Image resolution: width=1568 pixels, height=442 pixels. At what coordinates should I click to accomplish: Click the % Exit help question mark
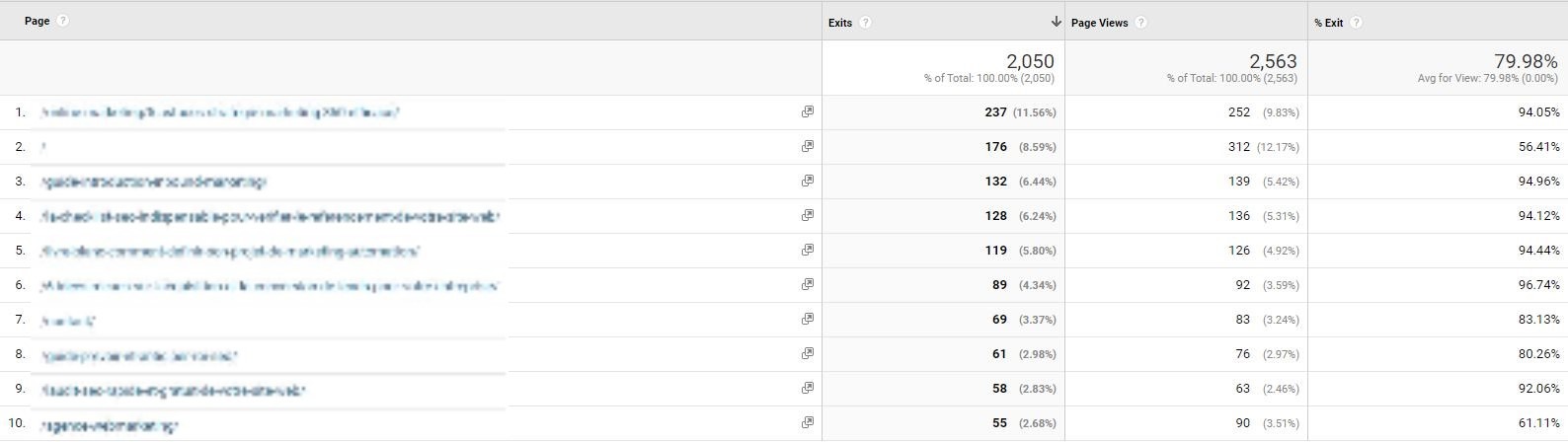pos(1356,23)
